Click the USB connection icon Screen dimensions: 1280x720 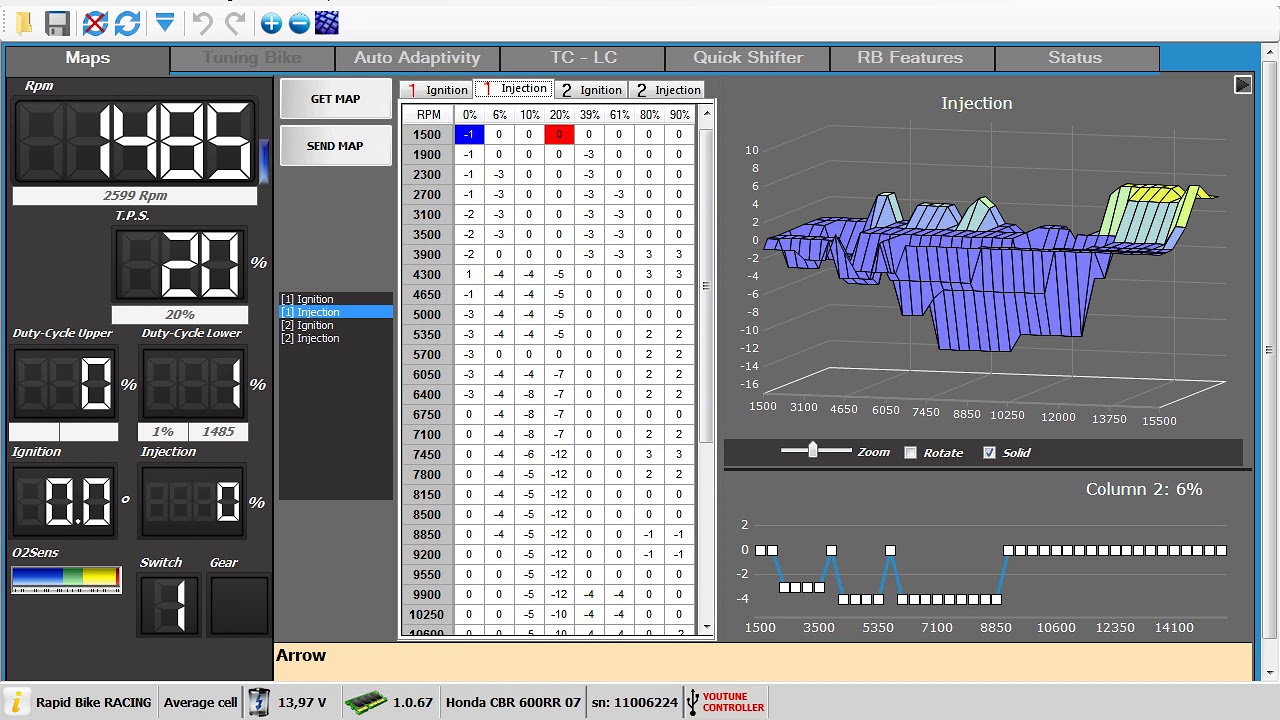pyautogui.click(x=693, y=702)
